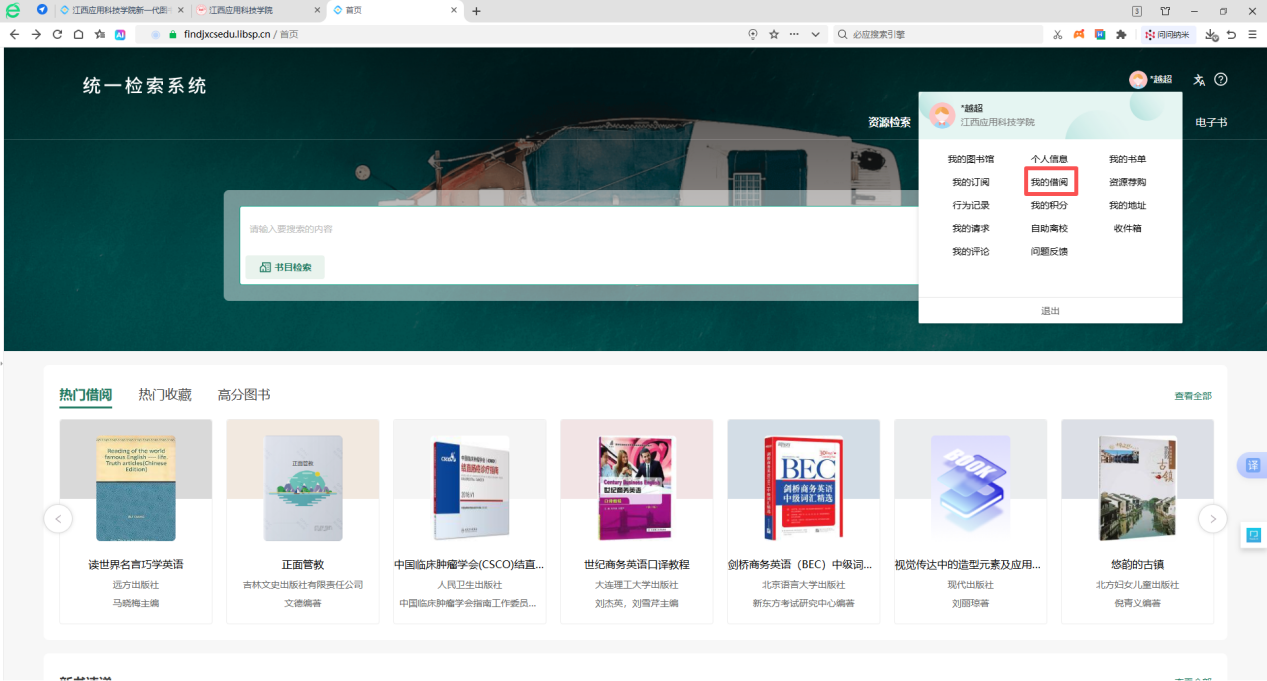Open the help question mark icon
1267x681 pixels.
[1221, 80]
